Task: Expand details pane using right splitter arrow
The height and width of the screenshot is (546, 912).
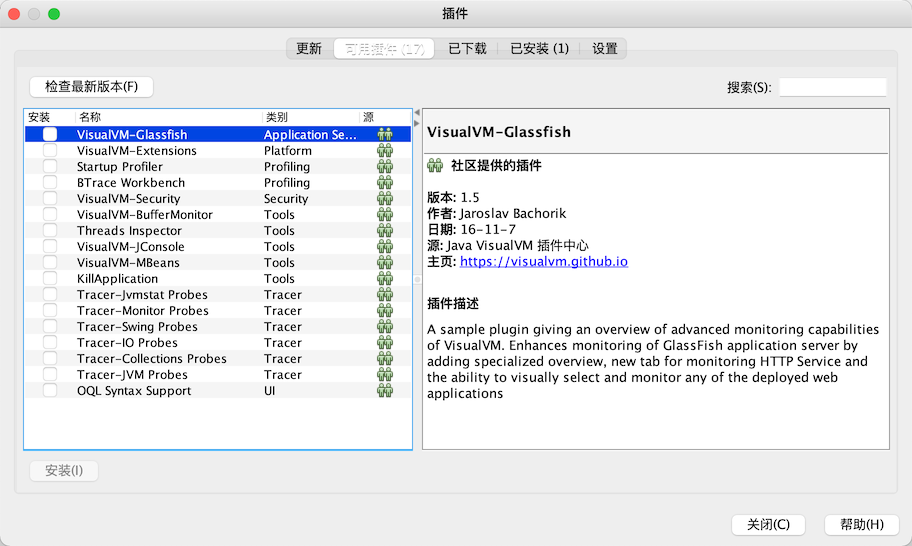Action: pos(417,123)
